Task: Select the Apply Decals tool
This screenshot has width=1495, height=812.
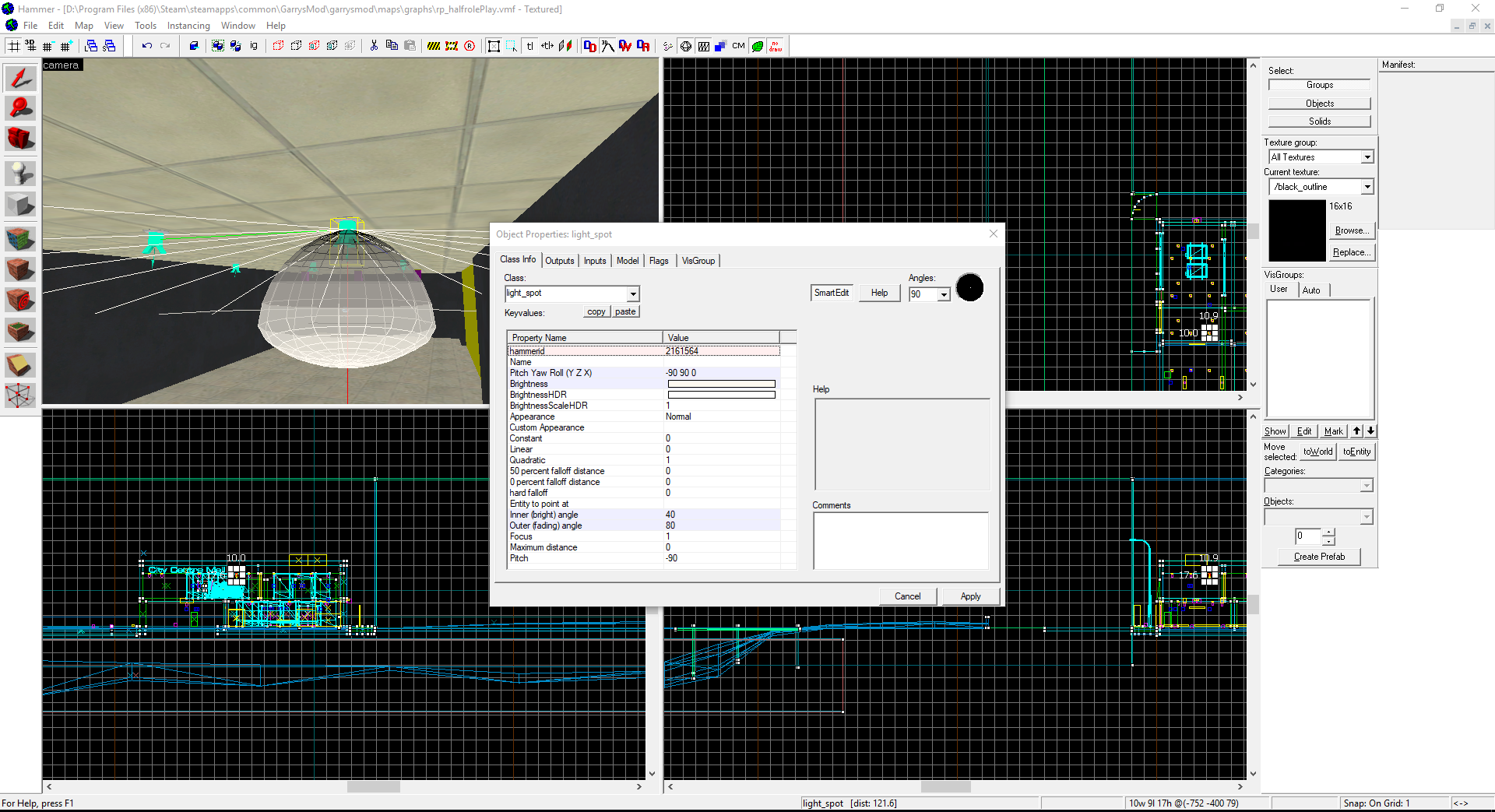Action: (20, 301)
